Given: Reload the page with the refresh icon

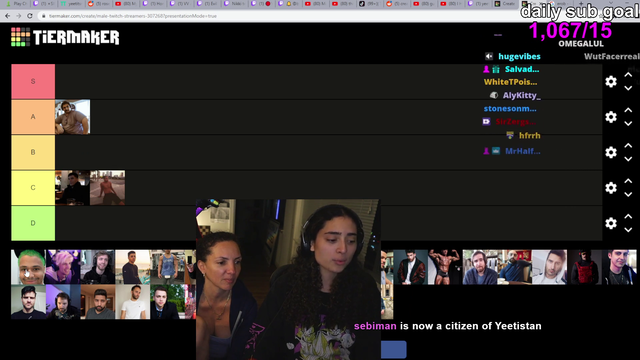Looking at the screenshot, I should click(x=29, y=16).
